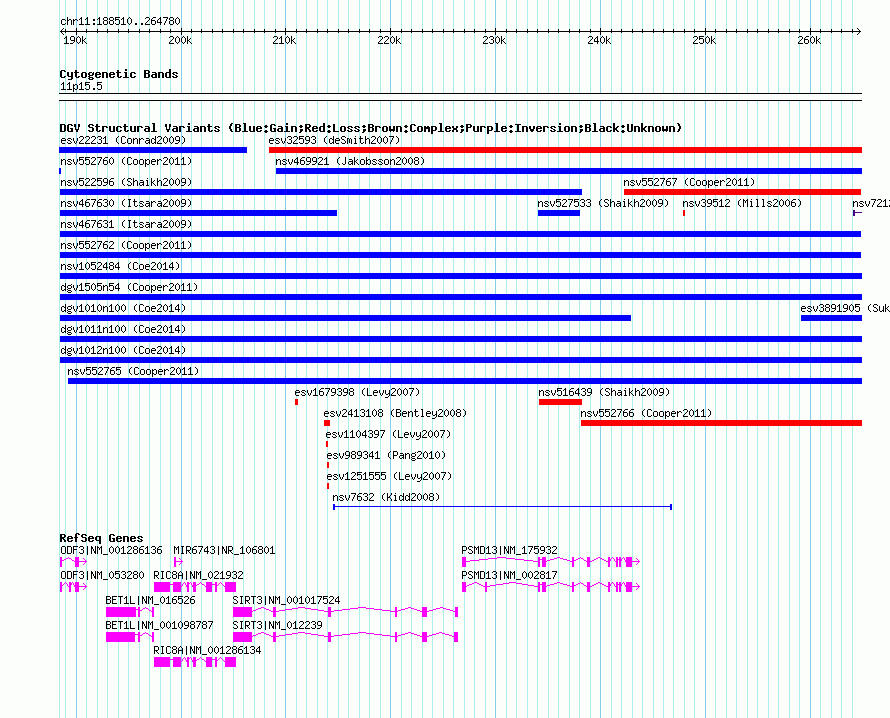Select the SIRT3|NM_001017524 gene label
The width and height of the screenshot is (890, 718).
tap(286, 601)
